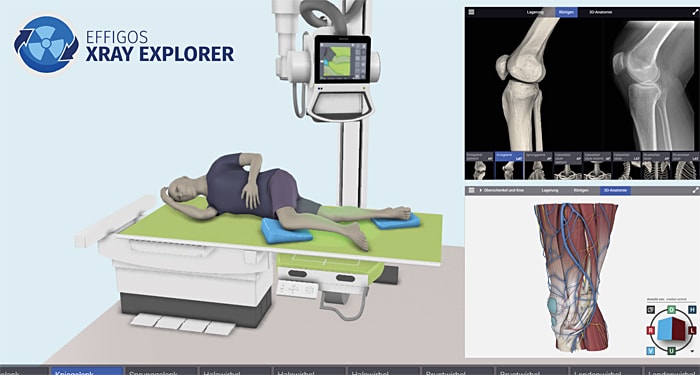The height and width of the screenshot is (375, 700).
Task: Choose Sprunggelenk in the bottom strip
Action: (161, 371)
